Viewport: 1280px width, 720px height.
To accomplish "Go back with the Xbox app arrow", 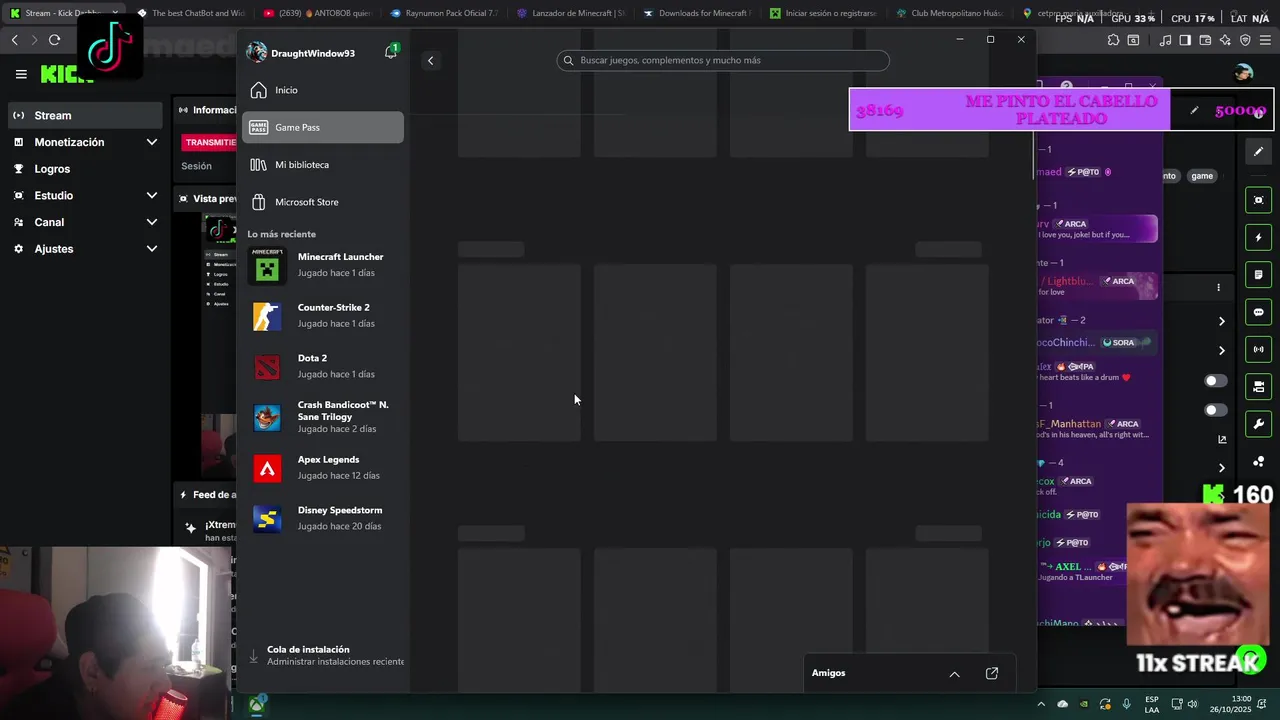I will tap(430, 61).
